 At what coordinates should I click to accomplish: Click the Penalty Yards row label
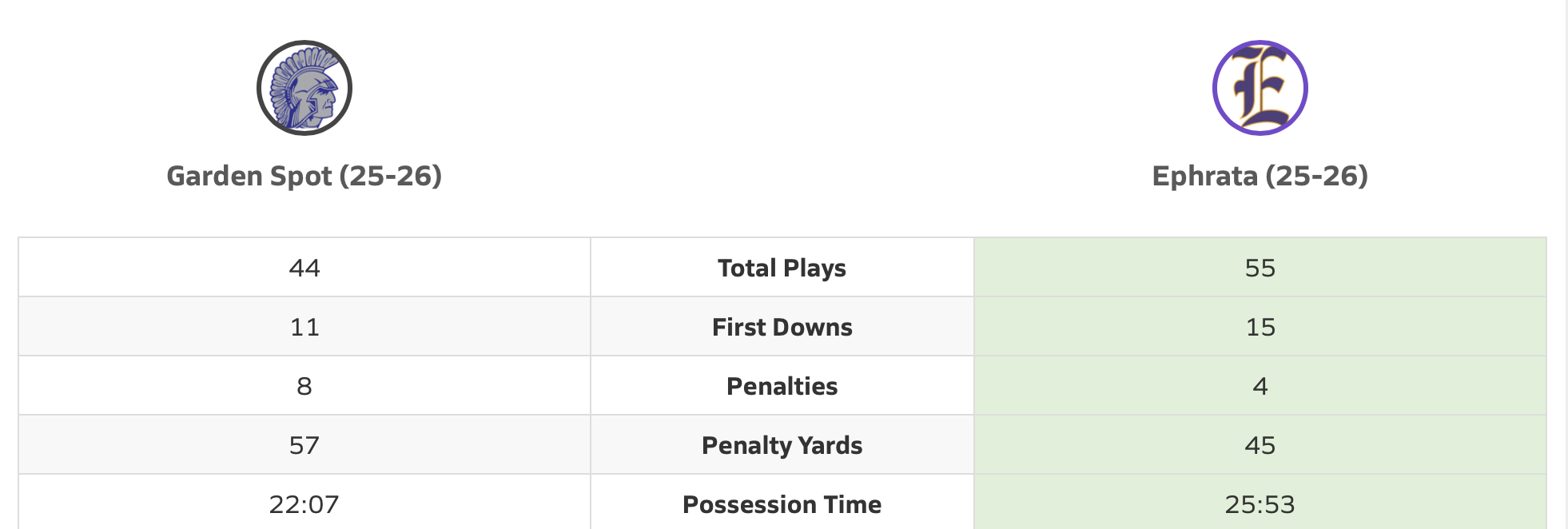click(x=782, y=445)
